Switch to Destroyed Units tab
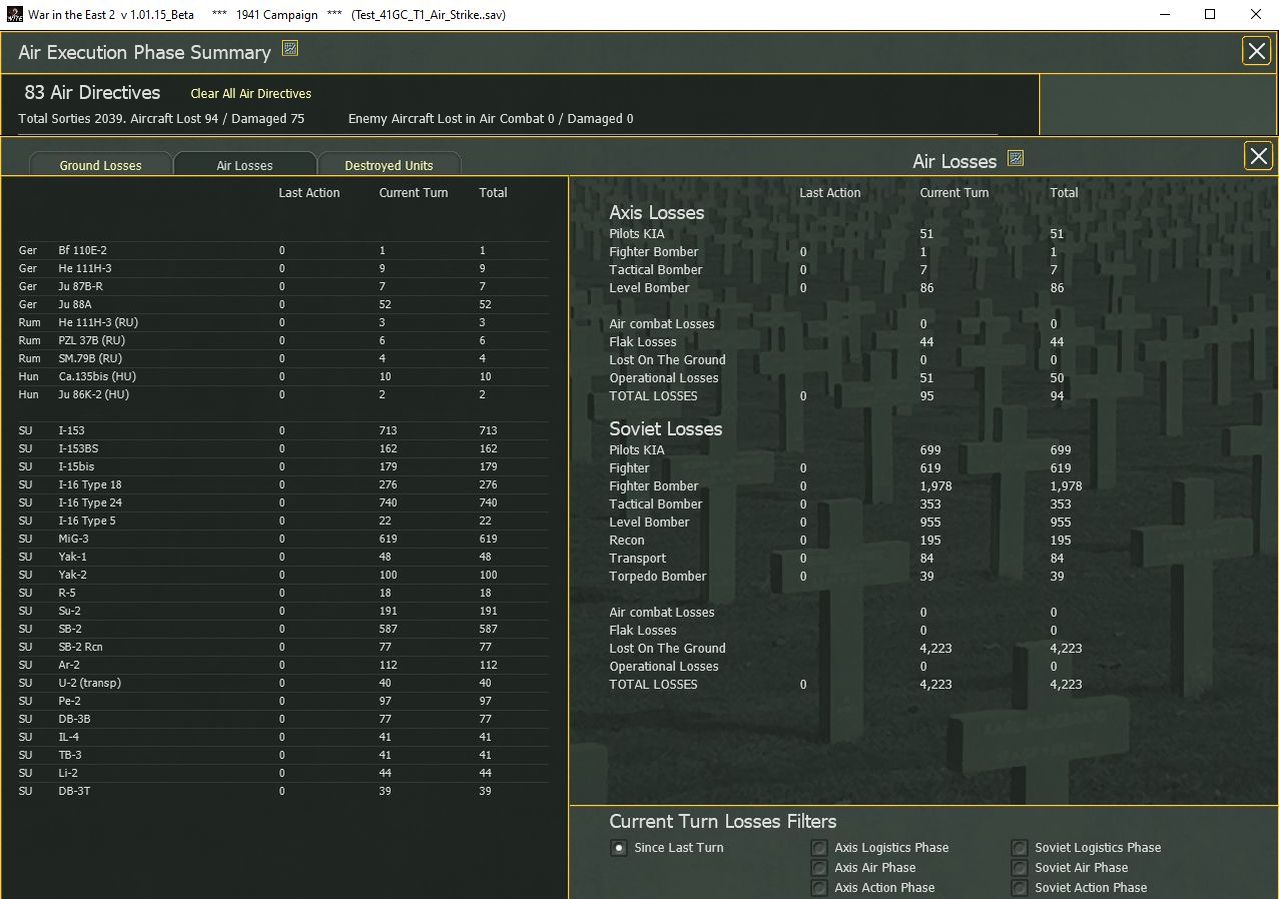 389,165
